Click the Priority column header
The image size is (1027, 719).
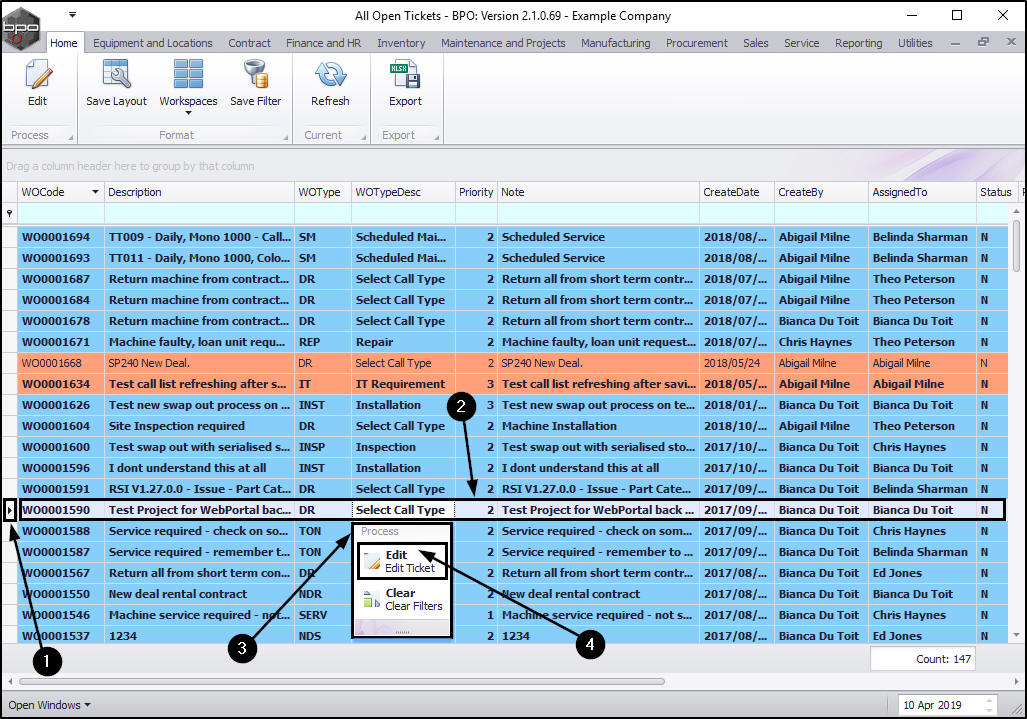476,192
